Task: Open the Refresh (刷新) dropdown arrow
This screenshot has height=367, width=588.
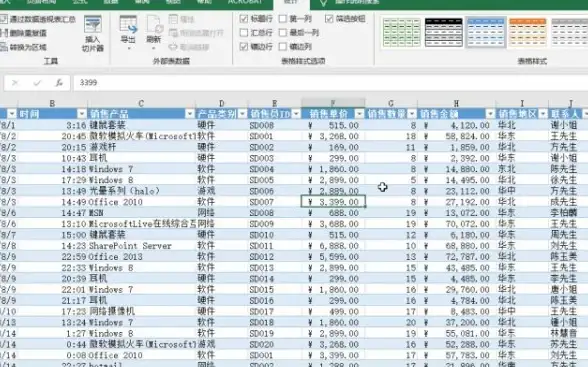Action: [154, 48]
